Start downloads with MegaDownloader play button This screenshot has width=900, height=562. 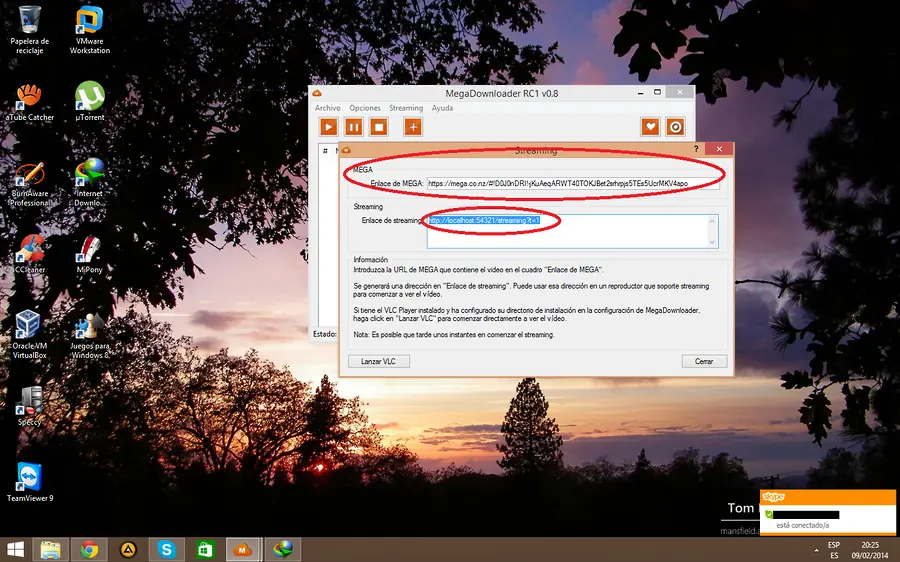328,127
